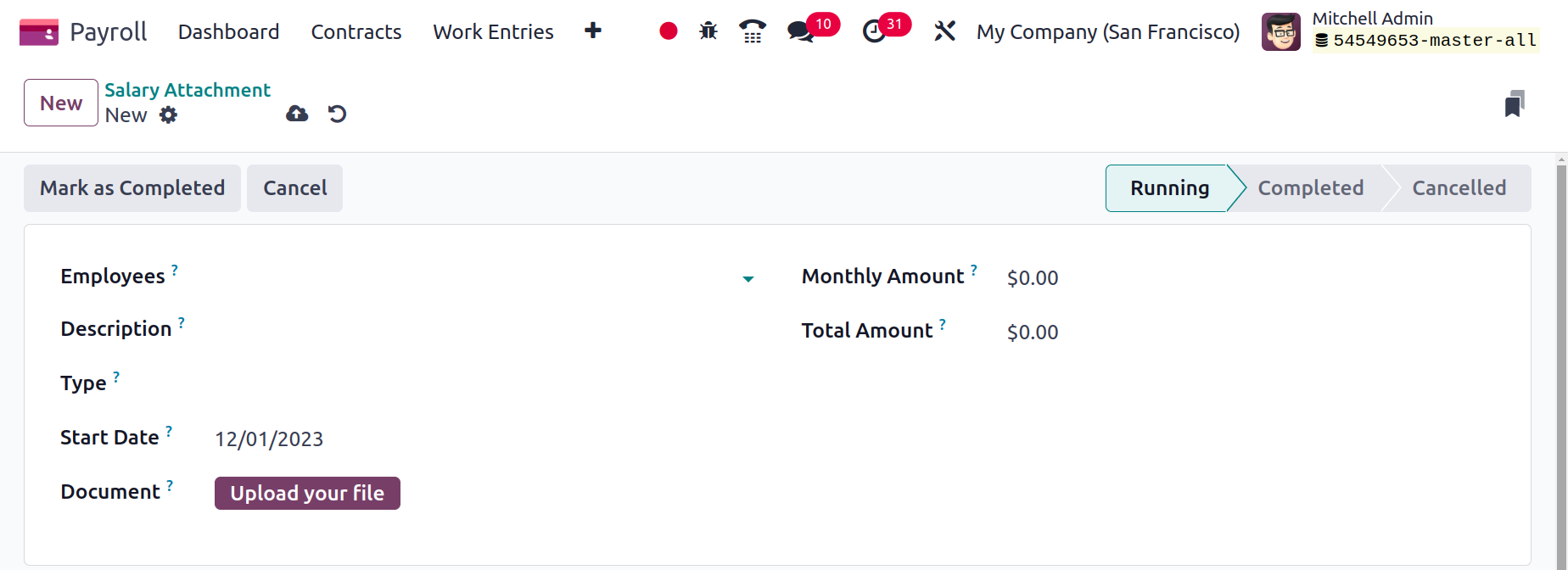Open the Payroll app home icon

tap(39, 32)
